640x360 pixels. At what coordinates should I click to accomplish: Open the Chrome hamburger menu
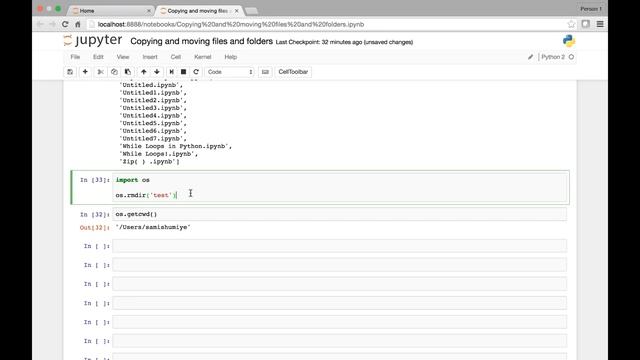(600, 24)
